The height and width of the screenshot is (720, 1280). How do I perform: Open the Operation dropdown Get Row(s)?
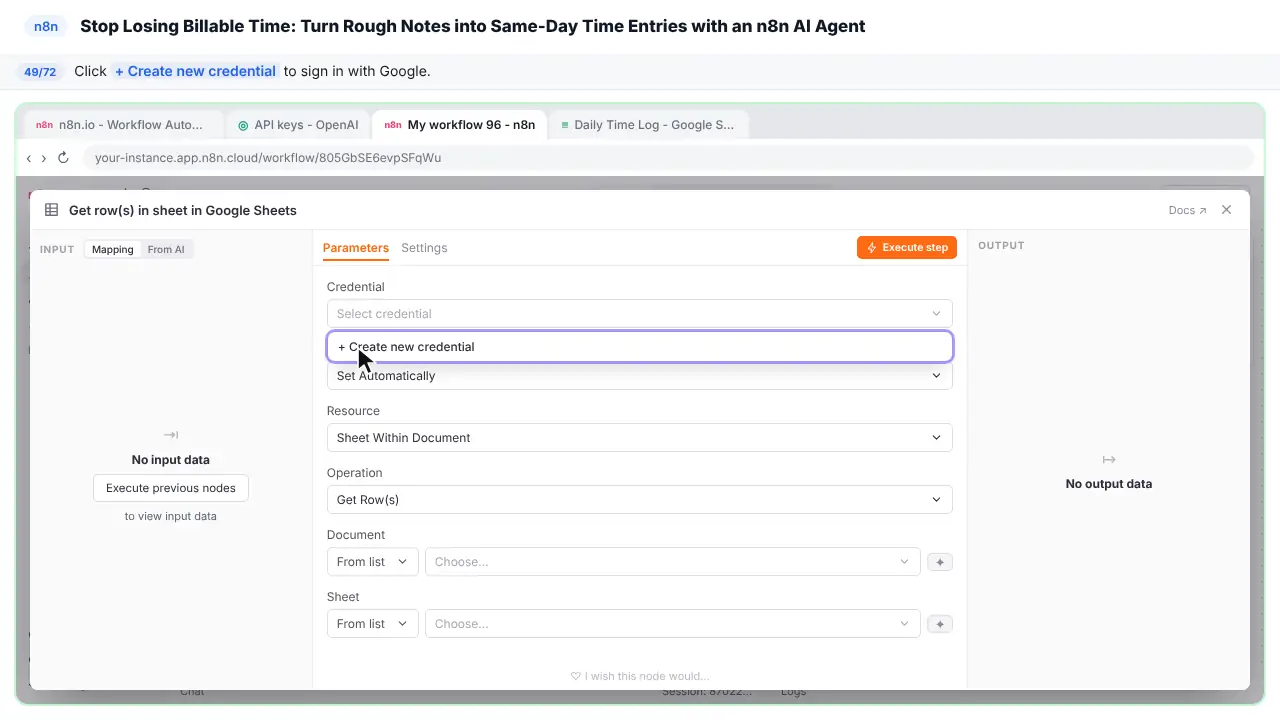[x=640, y=500]
